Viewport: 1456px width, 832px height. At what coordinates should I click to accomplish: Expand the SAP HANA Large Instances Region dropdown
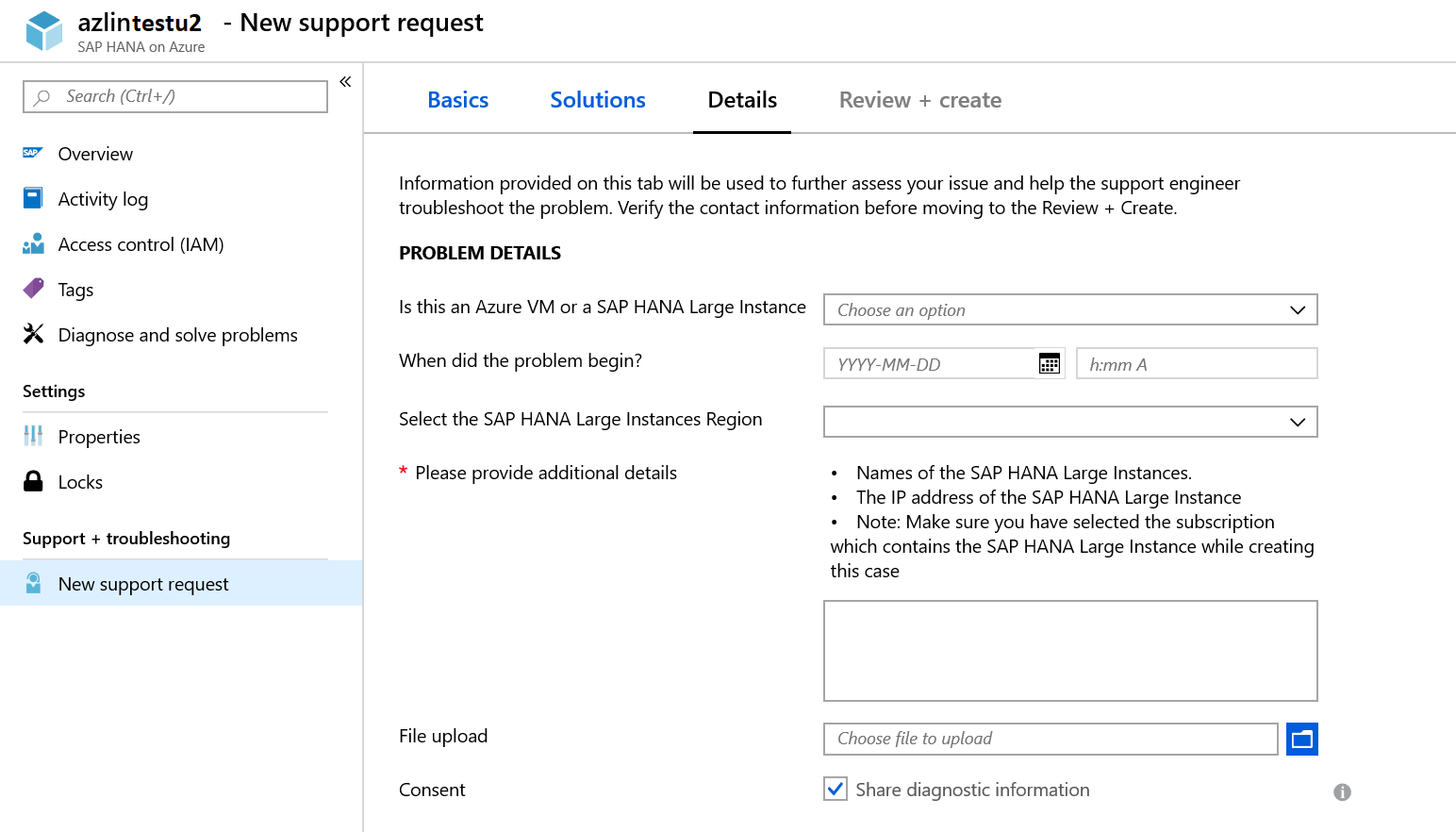click(1070, 422)
